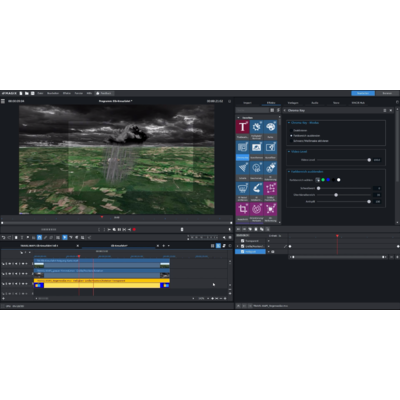Collapse the Video Level section

[x=289, y=152]
